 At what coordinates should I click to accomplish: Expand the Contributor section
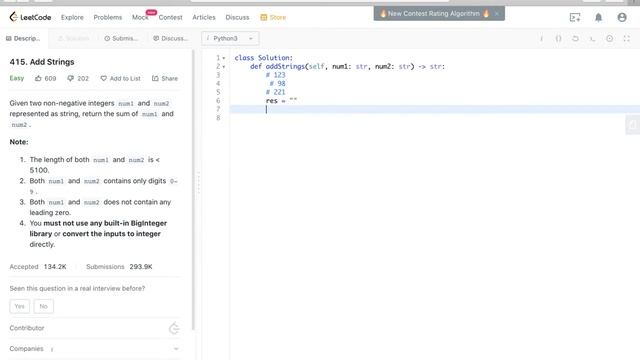(x=94, y=328)
